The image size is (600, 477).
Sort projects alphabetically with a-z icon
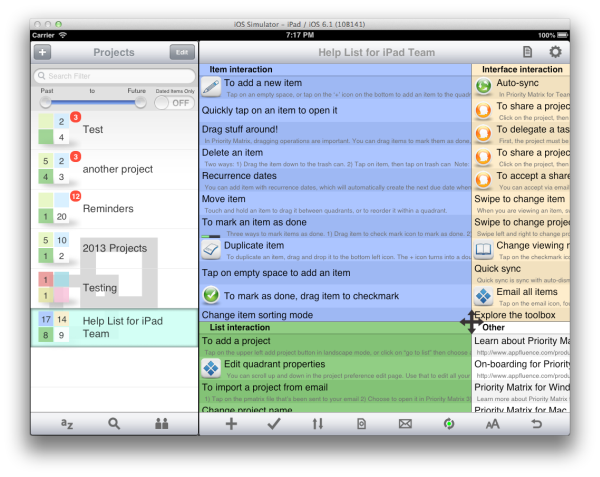67,423
